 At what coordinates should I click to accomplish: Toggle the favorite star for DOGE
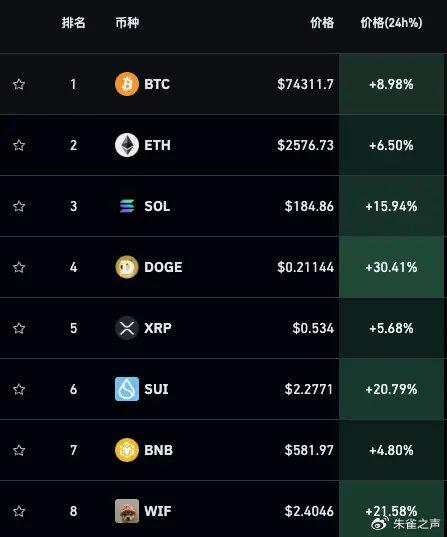coord(19,267)
